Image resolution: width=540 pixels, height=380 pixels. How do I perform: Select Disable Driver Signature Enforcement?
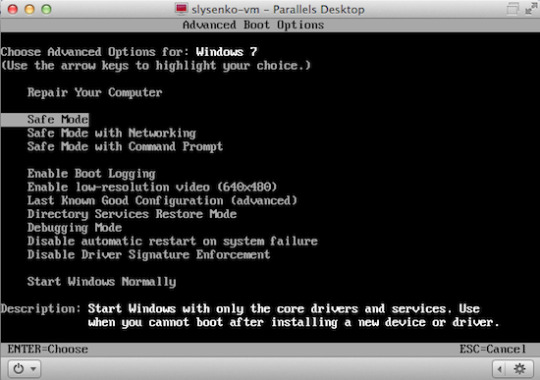point(149,255)
